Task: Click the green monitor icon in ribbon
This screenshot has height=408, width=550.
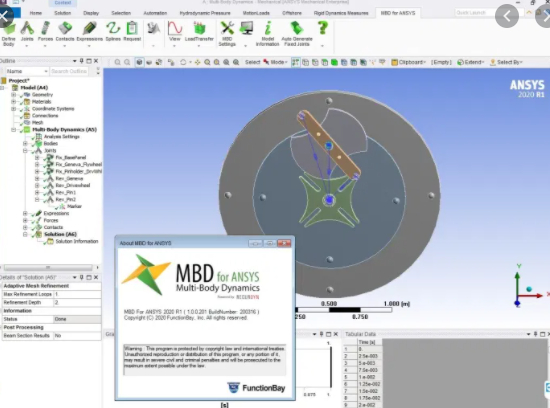Action: click(x=246, y=29)
